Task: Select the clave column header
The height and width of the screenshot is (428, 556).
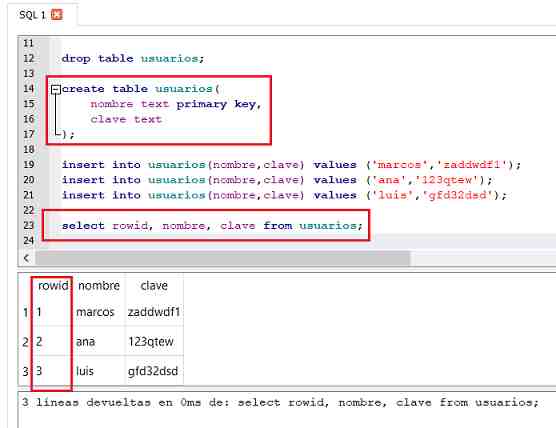Action: pos(154,286)
